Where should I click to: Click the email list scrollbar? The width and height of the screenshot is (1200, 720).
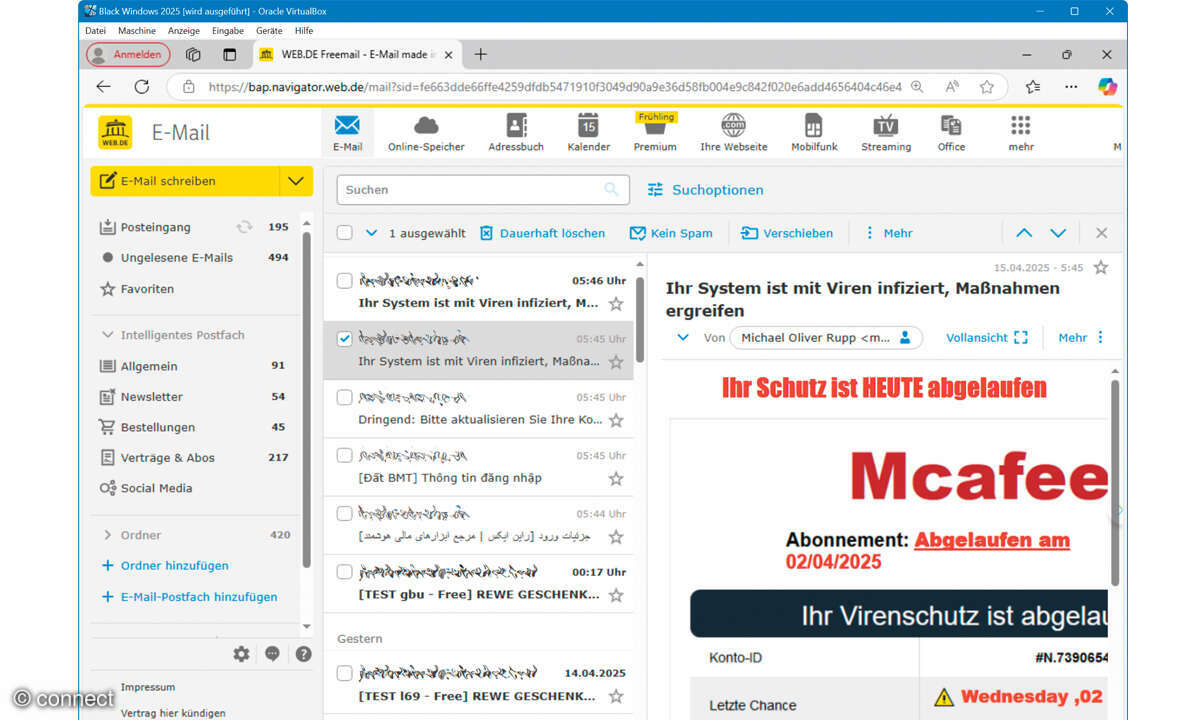[640, 320]
